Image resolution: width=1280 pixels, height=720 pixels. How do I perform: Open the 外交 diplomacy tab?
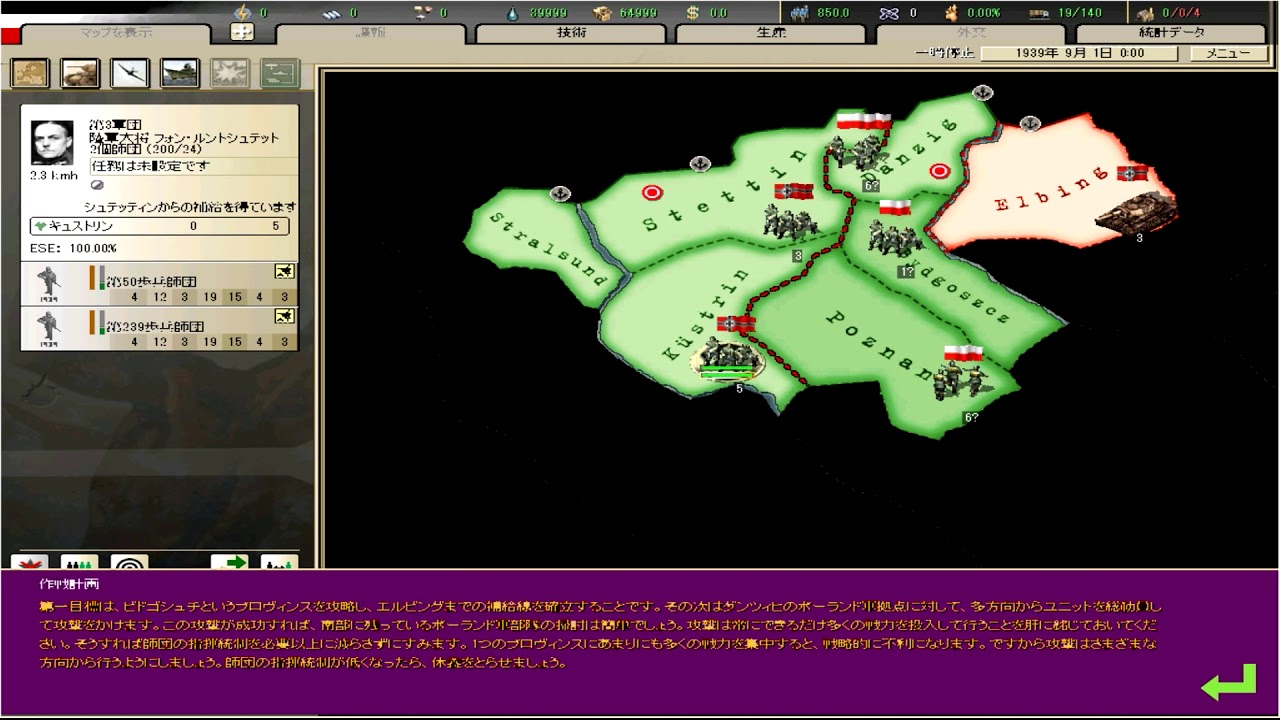[x=971, y=33]
